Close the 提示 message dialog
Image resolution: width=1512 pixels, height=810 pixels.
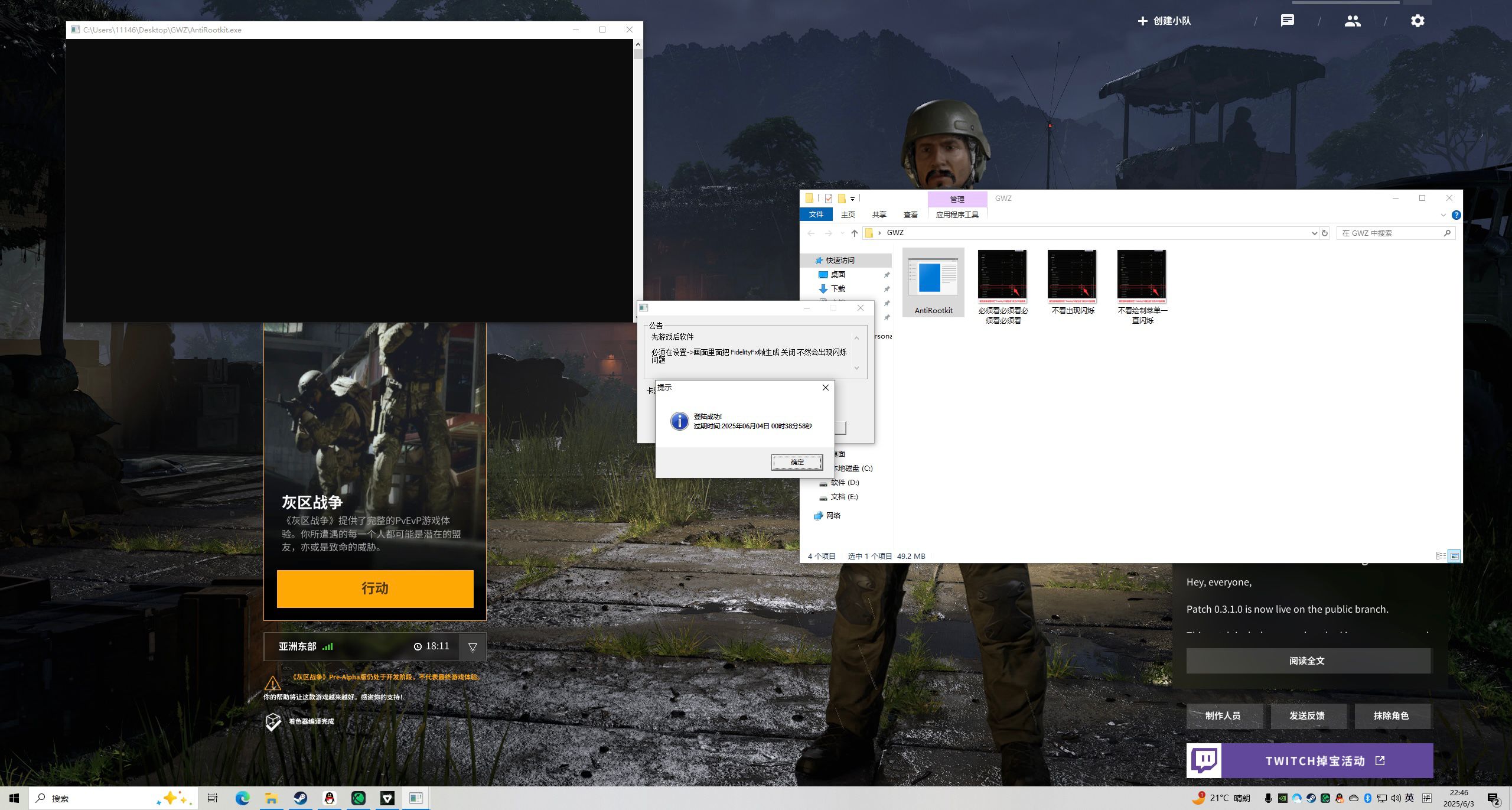826,388
